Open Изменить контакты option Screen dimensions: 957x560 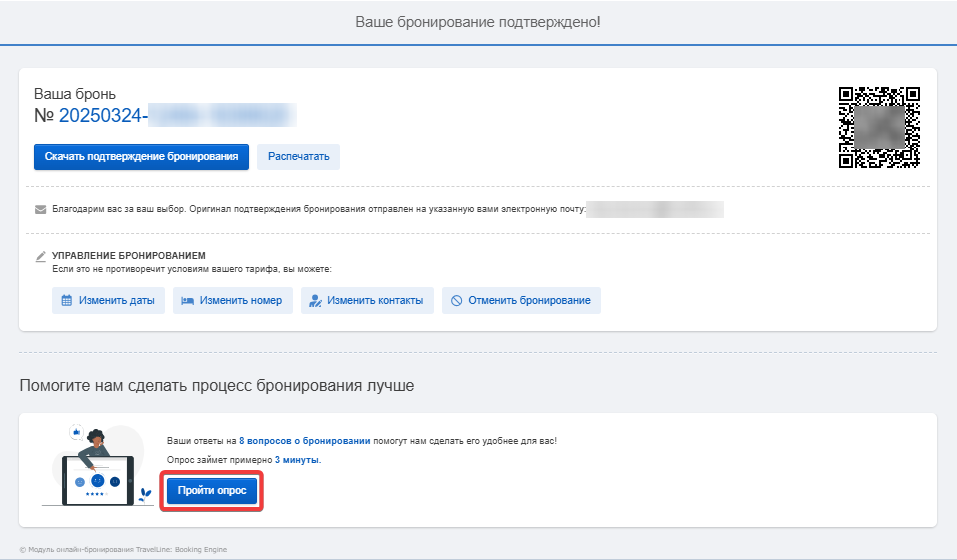(x=367, y=300)
